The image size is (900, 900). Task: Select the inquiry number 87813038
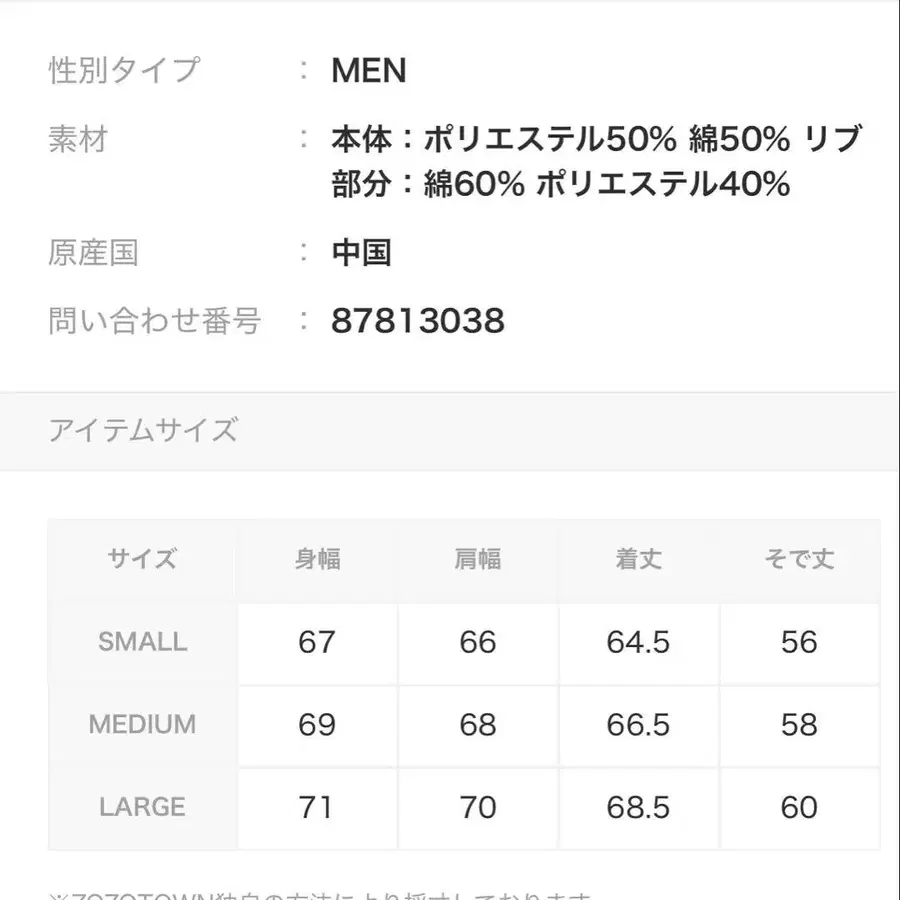tap(418, 321)
